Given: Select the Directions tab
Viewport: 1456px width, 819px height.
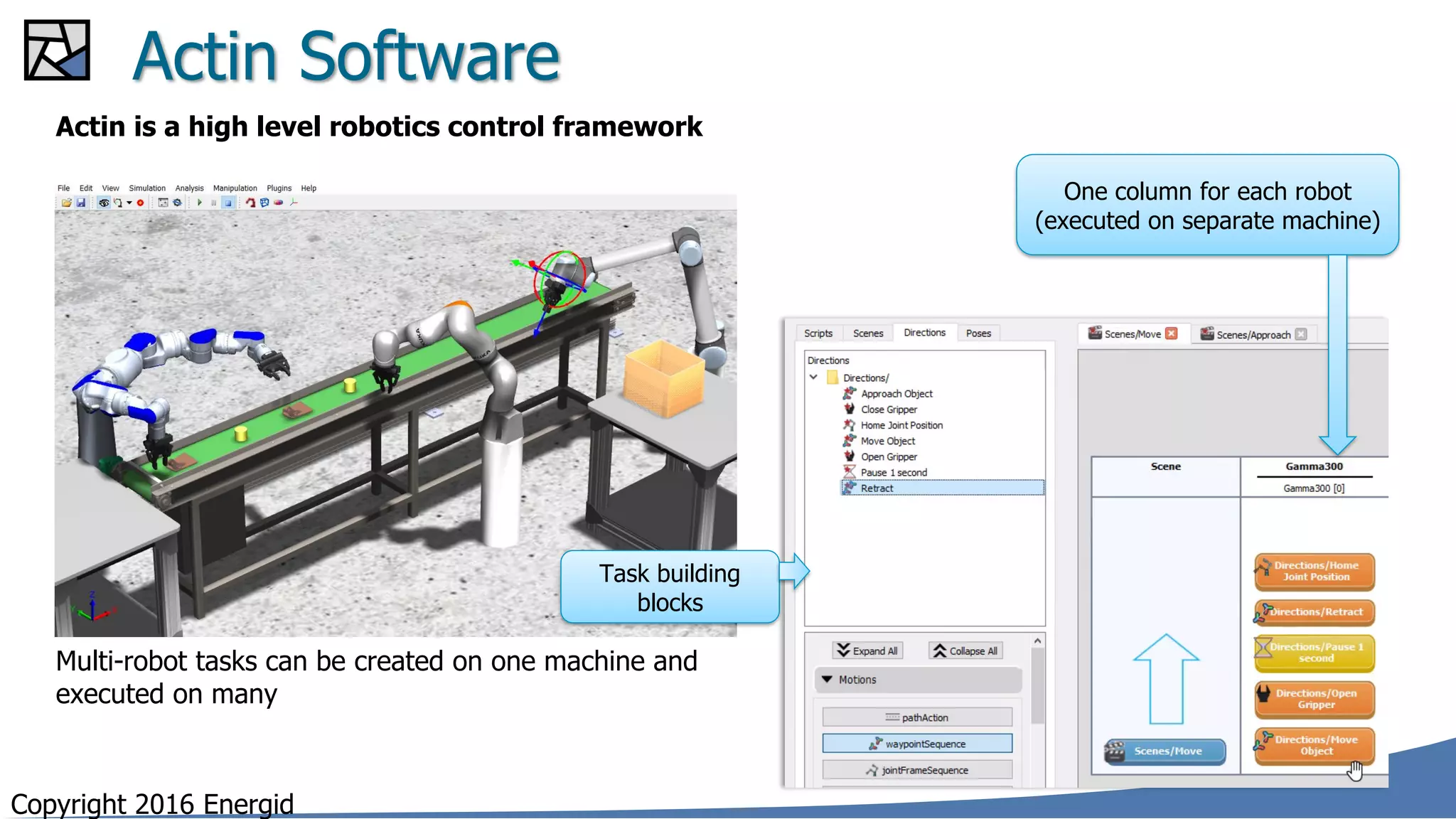Looking at the screenshot, I should pyautogui.click(x=924, y=333).
